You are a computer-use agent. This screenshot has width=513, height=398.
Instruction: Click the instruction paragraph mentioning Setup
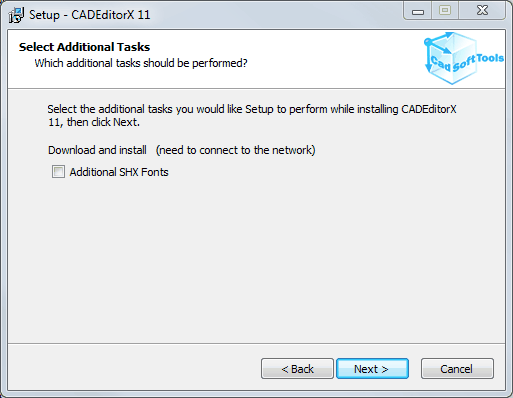[x=252, y=115]
